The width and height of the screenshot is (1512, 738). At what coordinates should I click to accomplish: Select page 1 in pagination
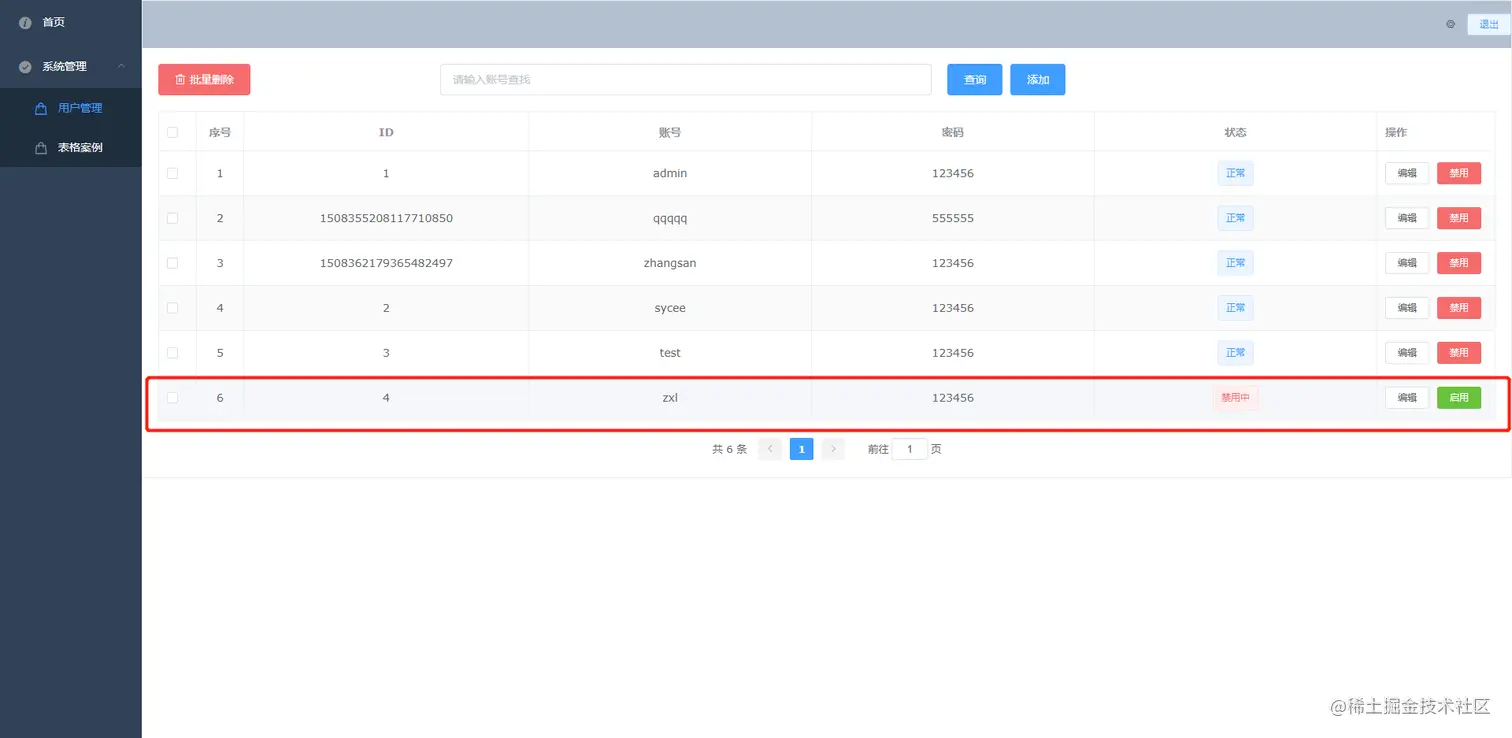click(801, 449)
